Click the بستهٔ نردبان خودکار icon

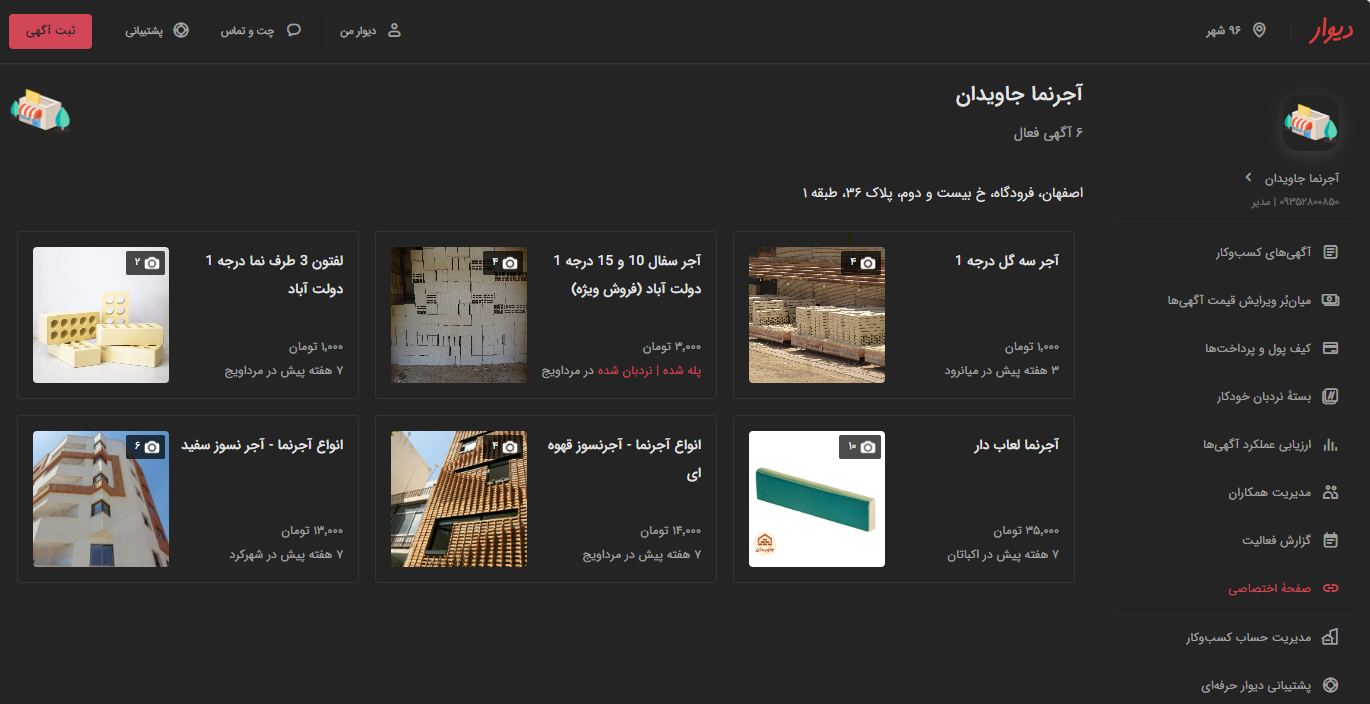[x=1330, y=397]
